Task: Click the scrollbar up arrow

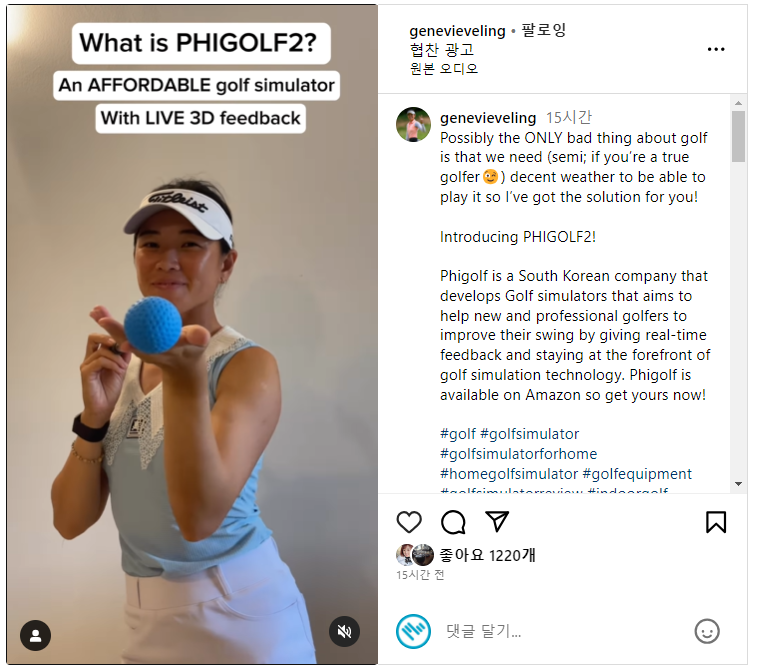Action: pos(738,103)
